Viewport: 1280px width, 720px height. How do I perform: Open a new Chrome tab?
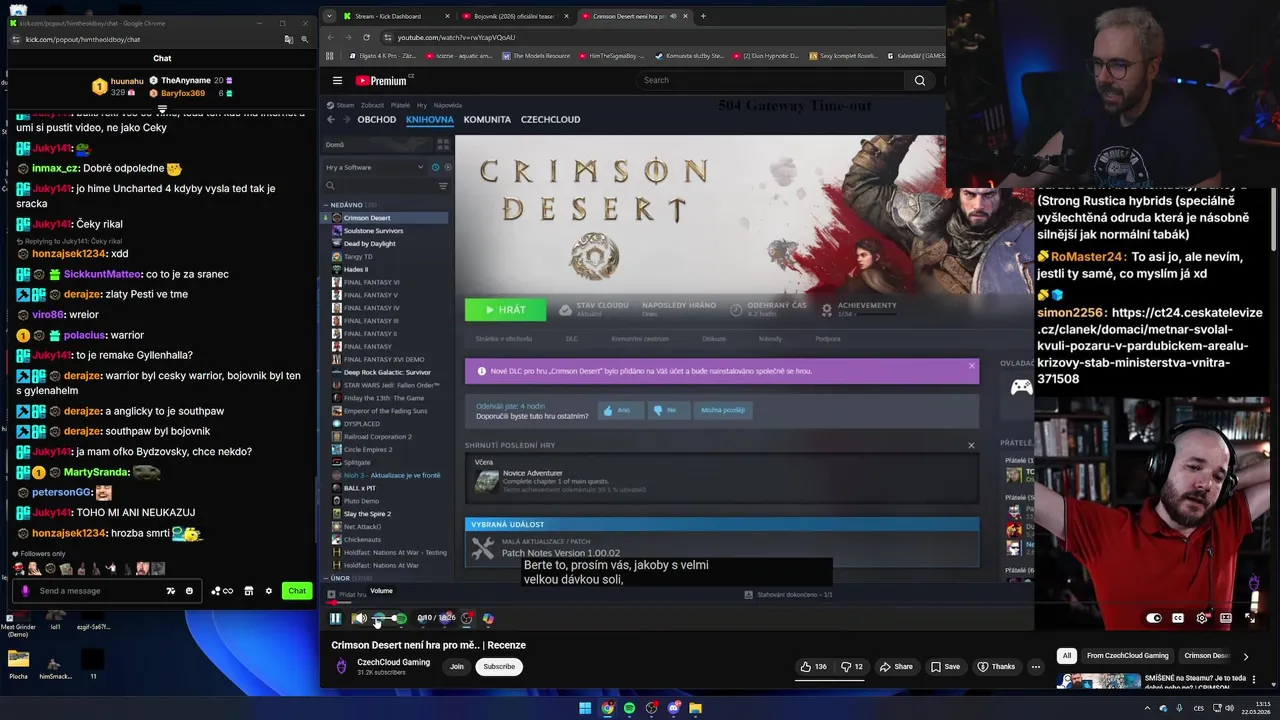[x=703, y=16]
